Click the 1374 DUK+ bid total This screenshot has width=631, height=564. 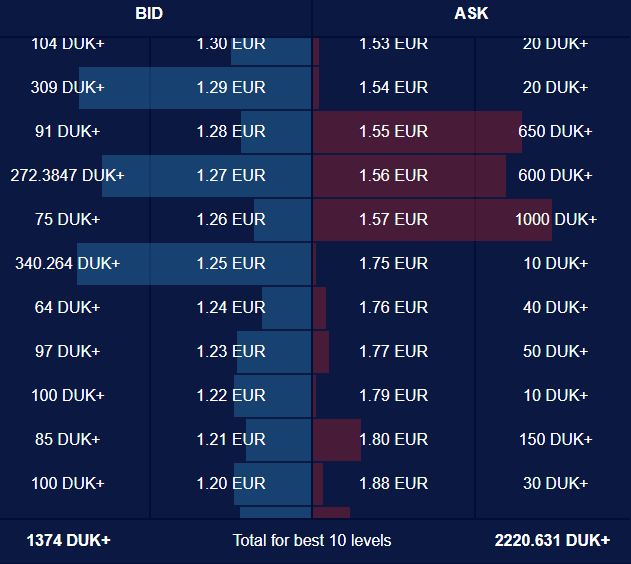(68, 541)
